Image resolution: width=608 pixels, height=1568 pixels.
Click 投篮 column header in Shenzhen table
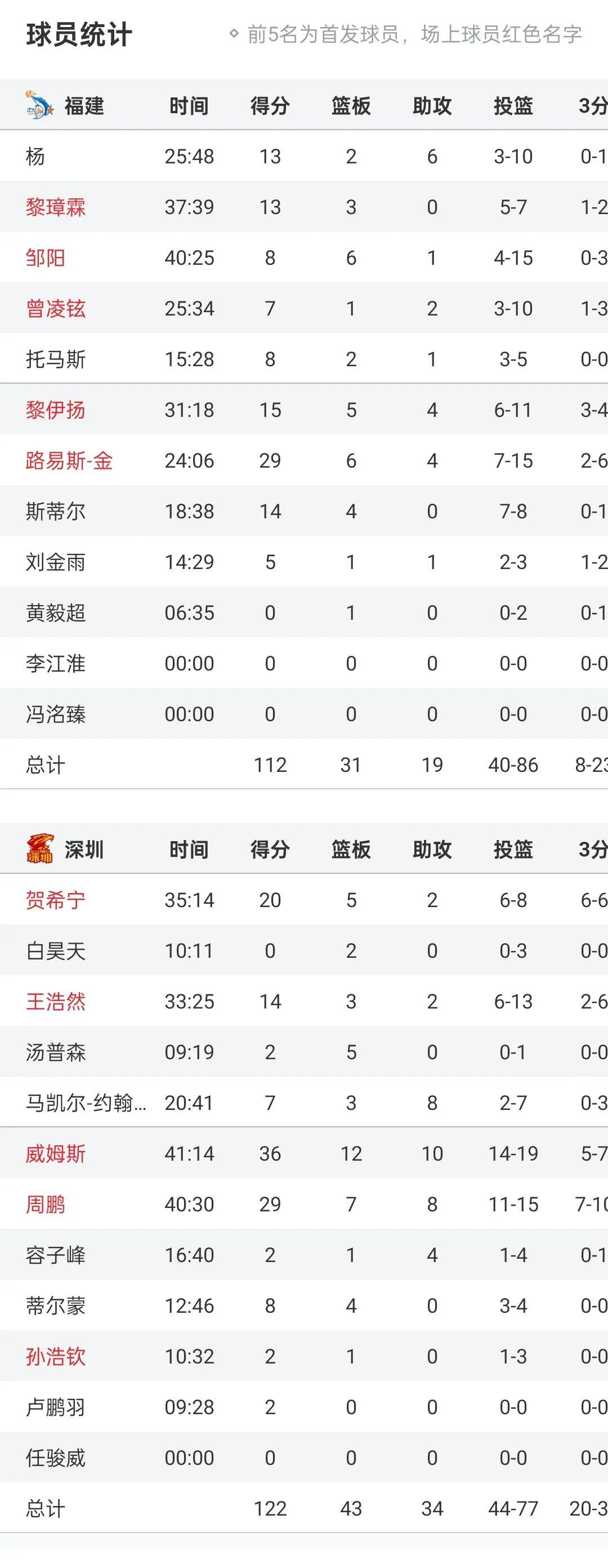point(513,850)
